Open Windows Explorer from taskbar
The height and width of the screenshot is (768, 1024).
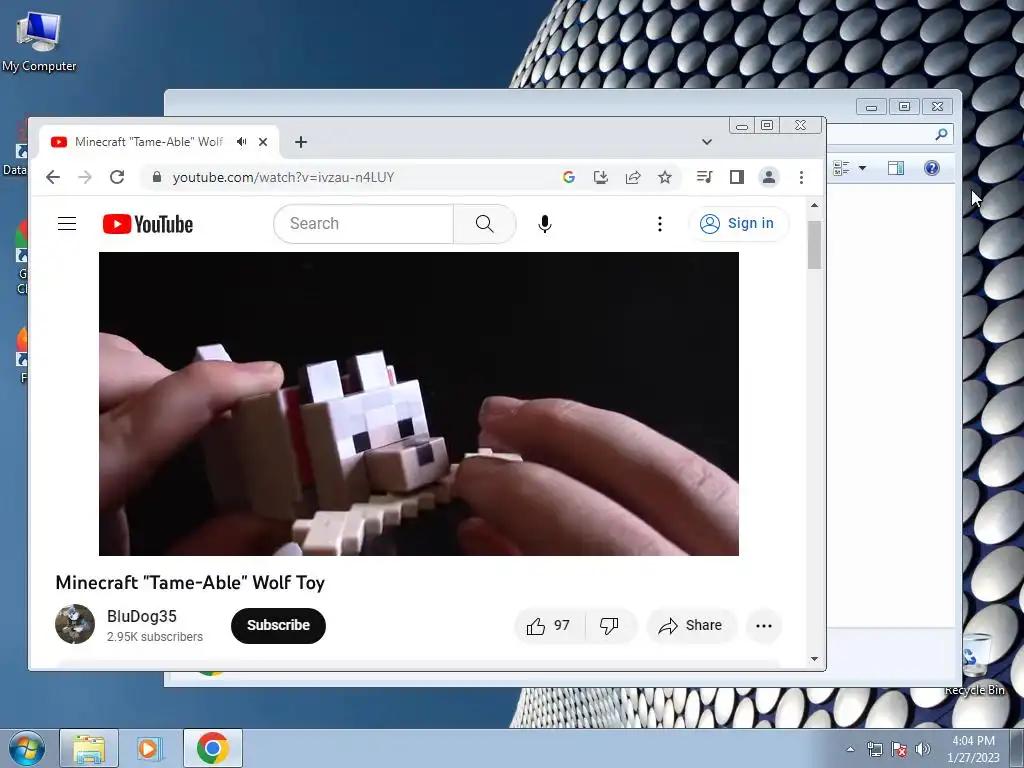tap(89, 748)
